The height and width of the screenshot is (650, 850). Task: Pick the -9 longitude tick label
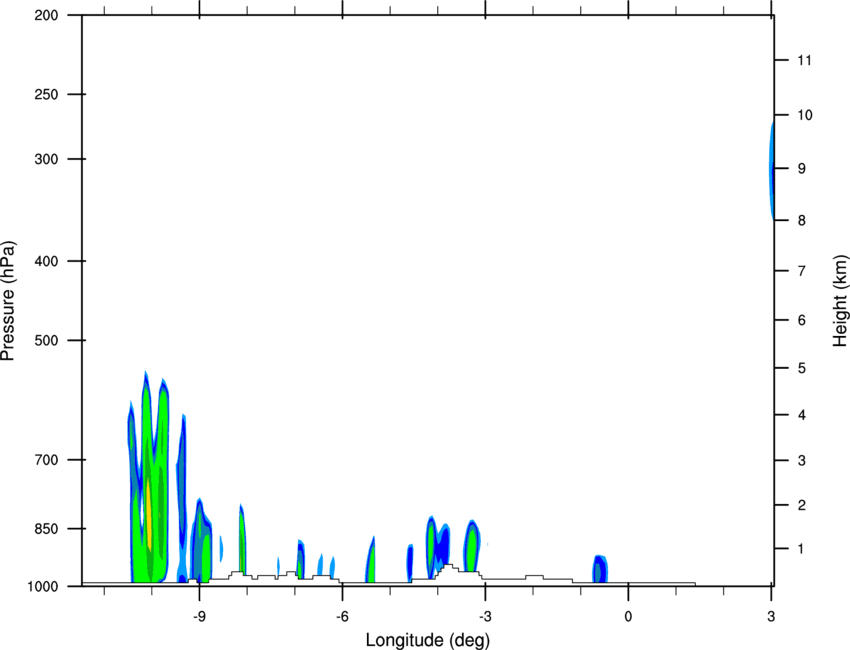[x=199, y=617]
